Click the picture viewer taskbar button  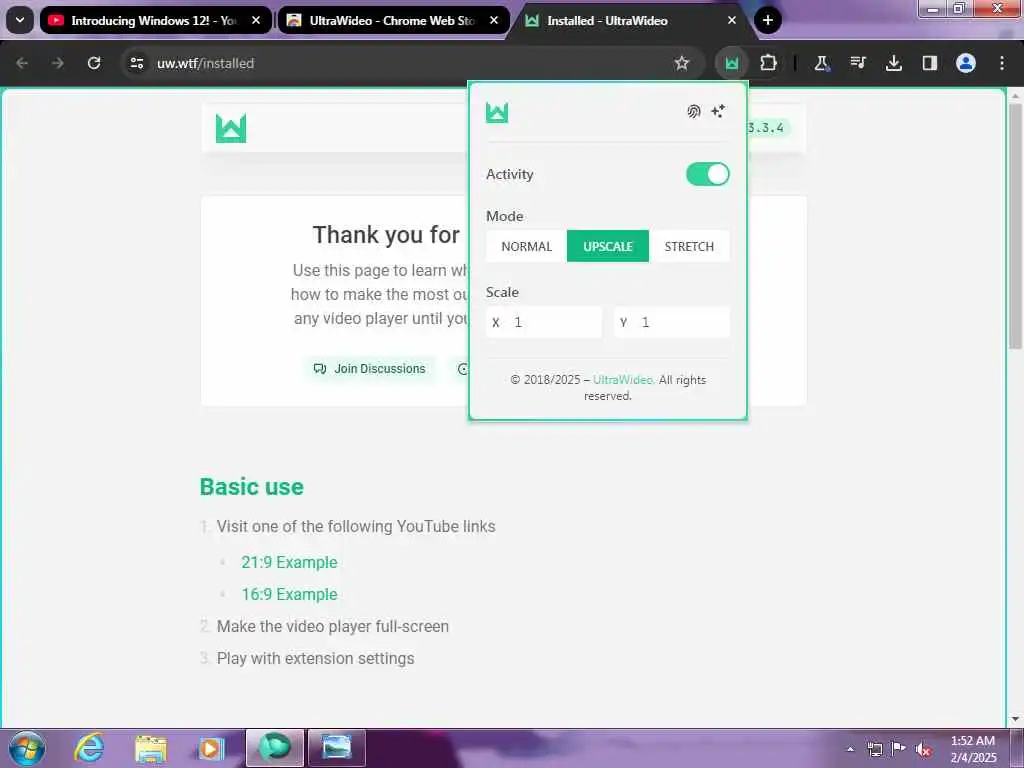336,748
